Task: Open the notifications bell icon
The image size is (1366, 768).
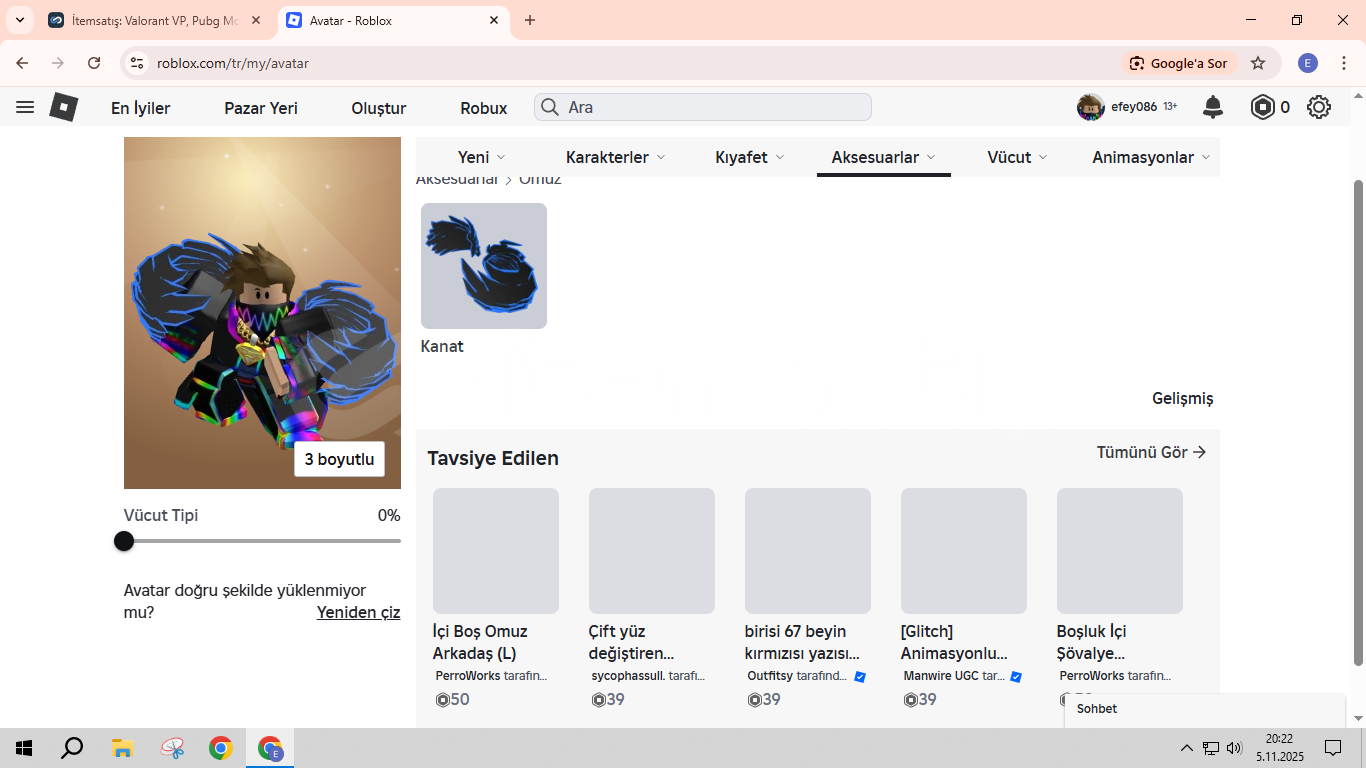Action: click(x=1212, y=107)
